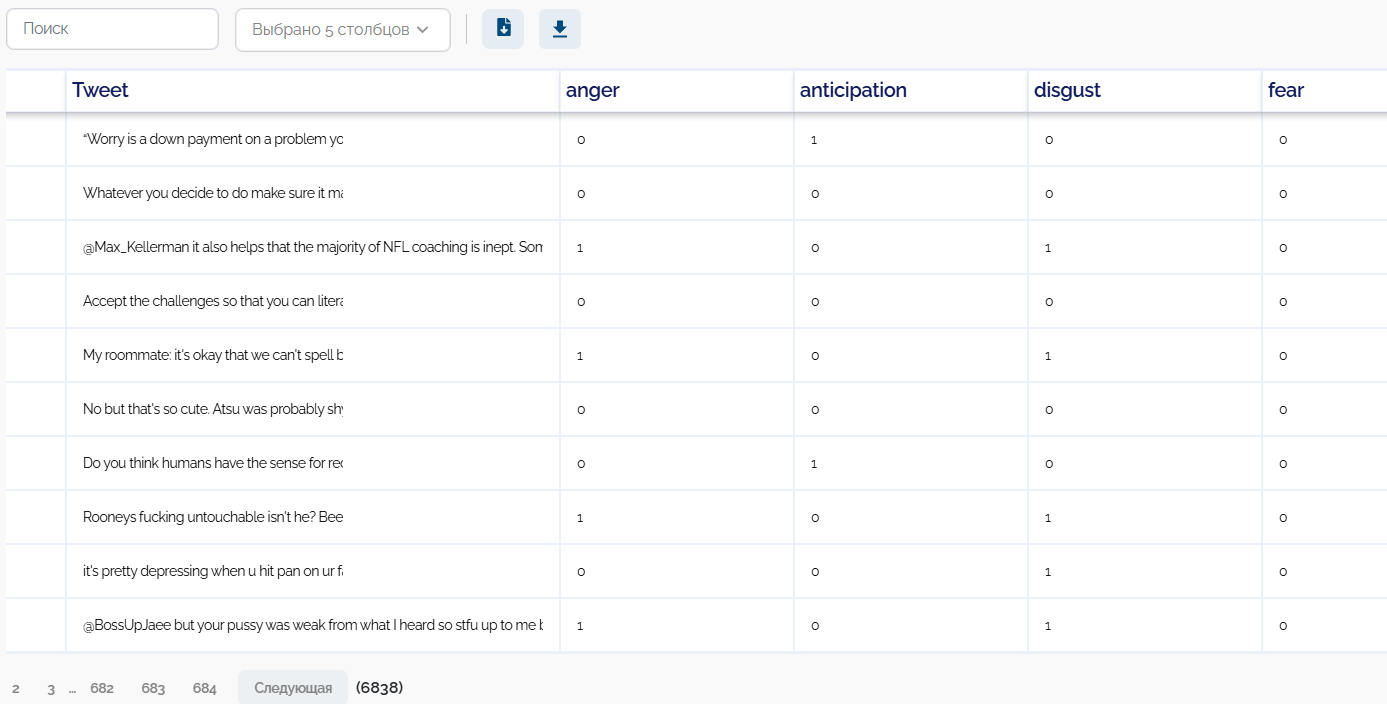Open the 'Выбрано 5 столбцов' columns dropdown
The width and height of the screenshot is (1387, 704).
[x=343, y=30]
